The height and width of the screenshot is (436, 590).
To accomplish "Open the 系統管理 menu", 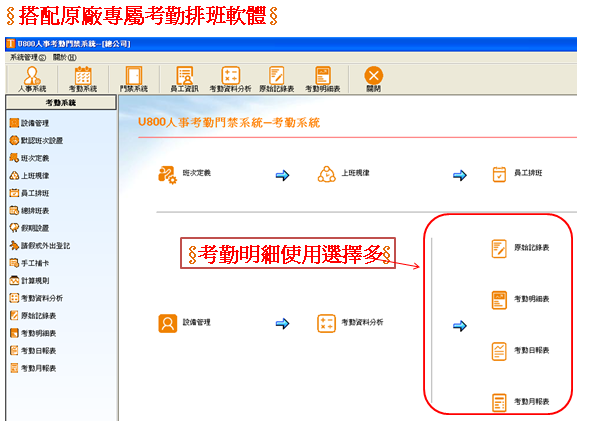I will pos(28,58).
